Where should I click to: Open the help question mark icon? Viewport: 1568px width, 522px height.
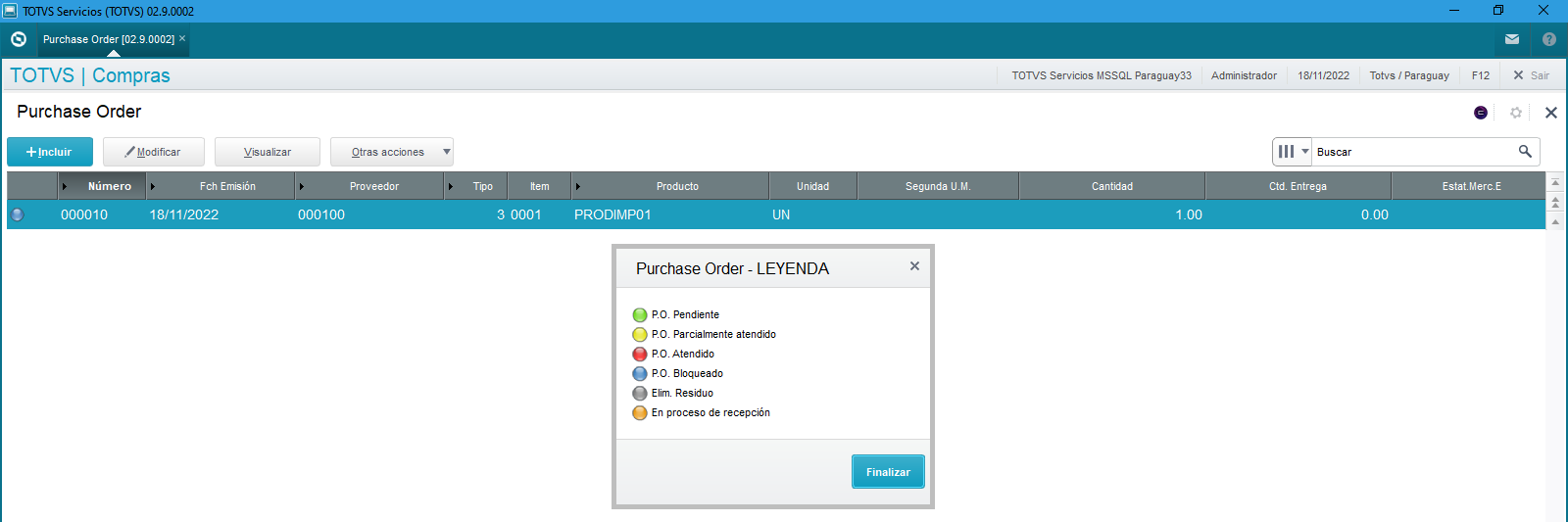[x=1549, y=39]
